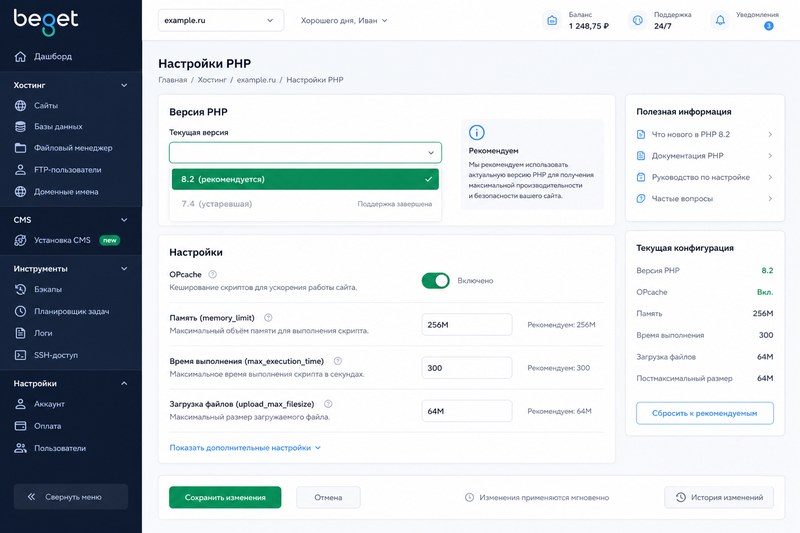Click the memory_limit input field 256M
The image size is (800, 533).
point(467,325)
